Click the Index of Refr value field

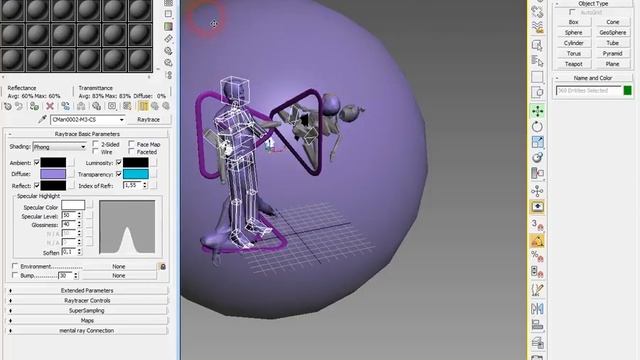(x=132, y=185)
